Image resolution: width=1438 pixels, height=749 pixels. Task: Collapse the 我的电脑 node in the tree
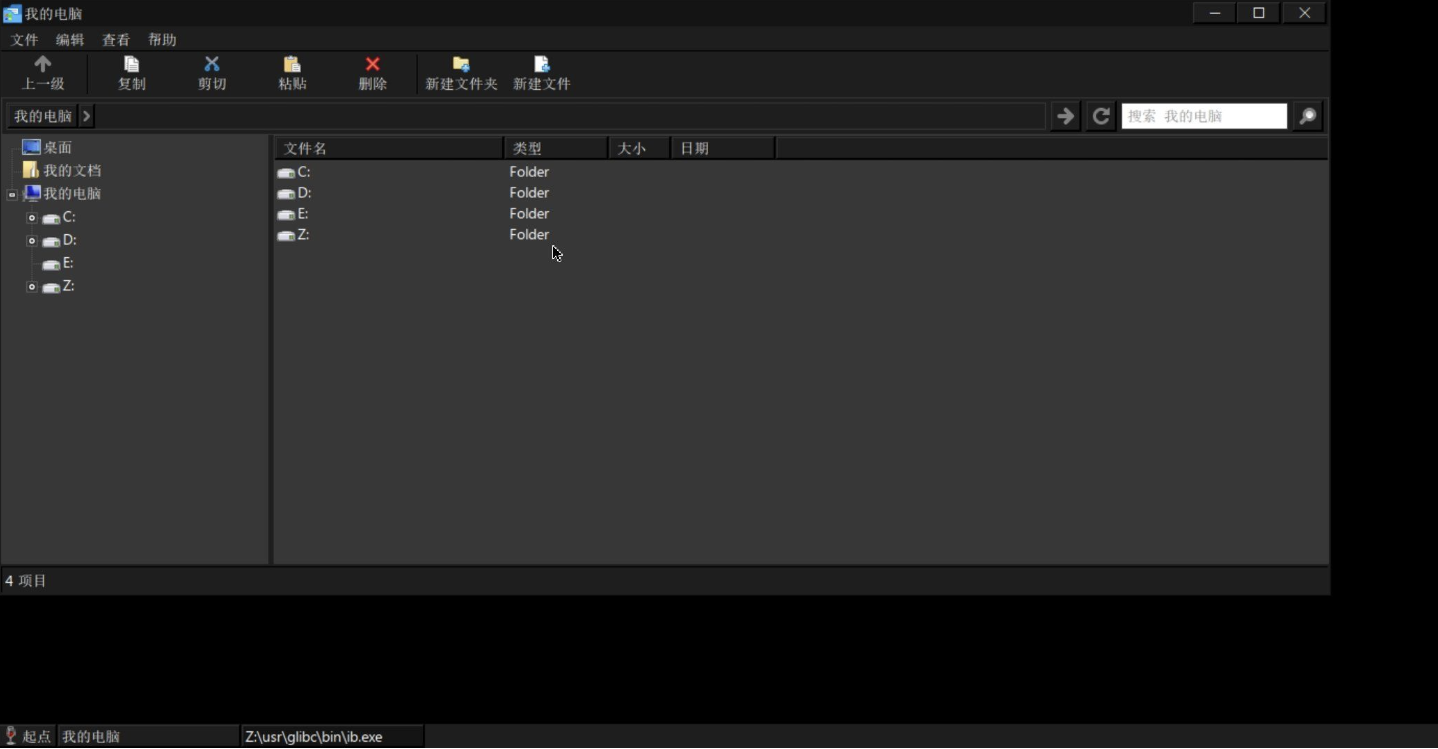[12, 193]
